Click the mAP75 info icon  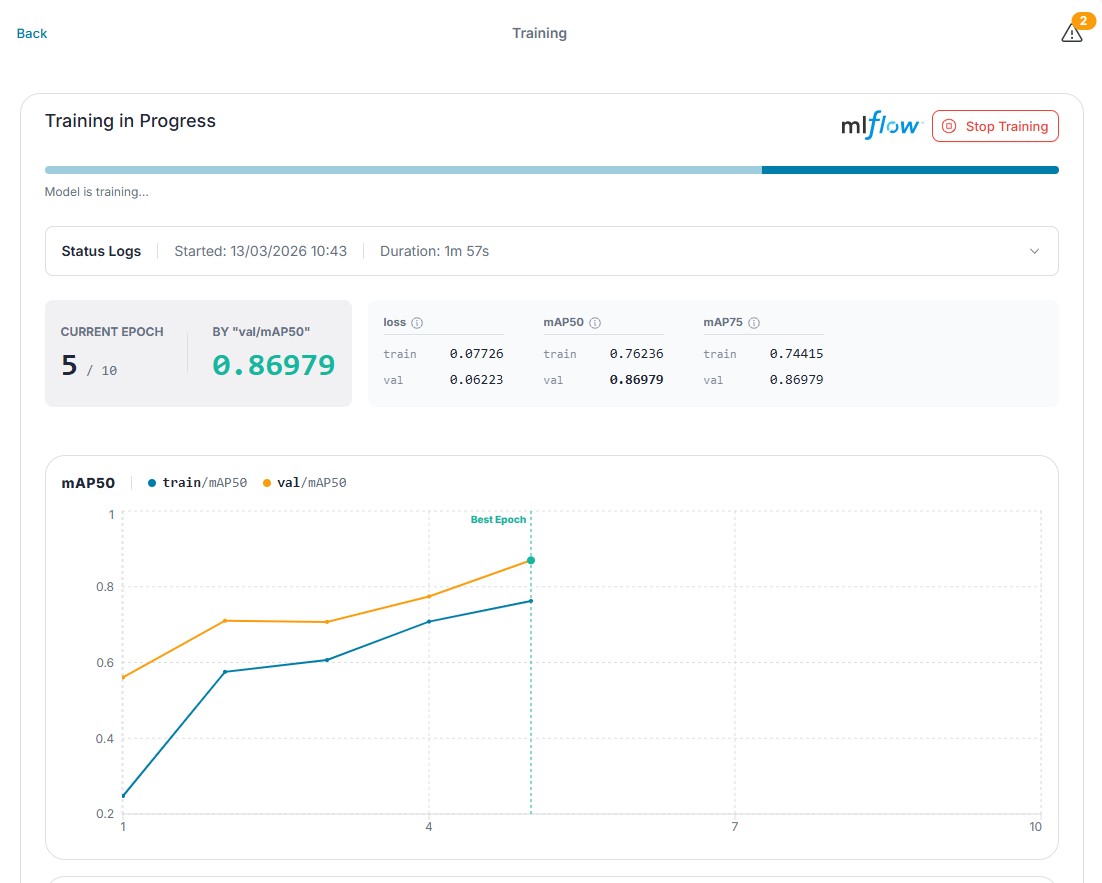point(753,323)
